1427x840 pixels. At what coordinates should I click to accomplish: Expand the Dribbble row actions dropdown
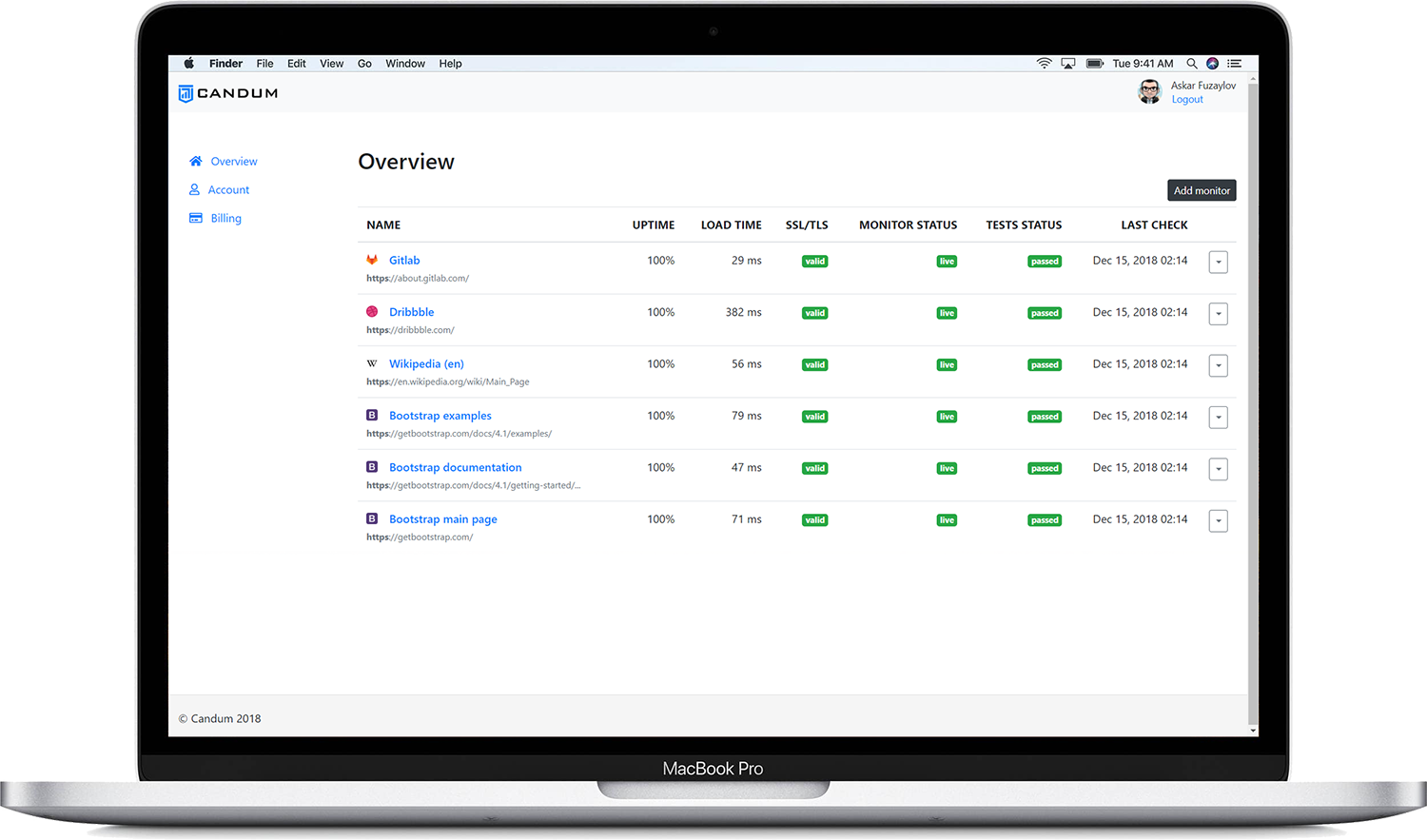click(1219, 314)
